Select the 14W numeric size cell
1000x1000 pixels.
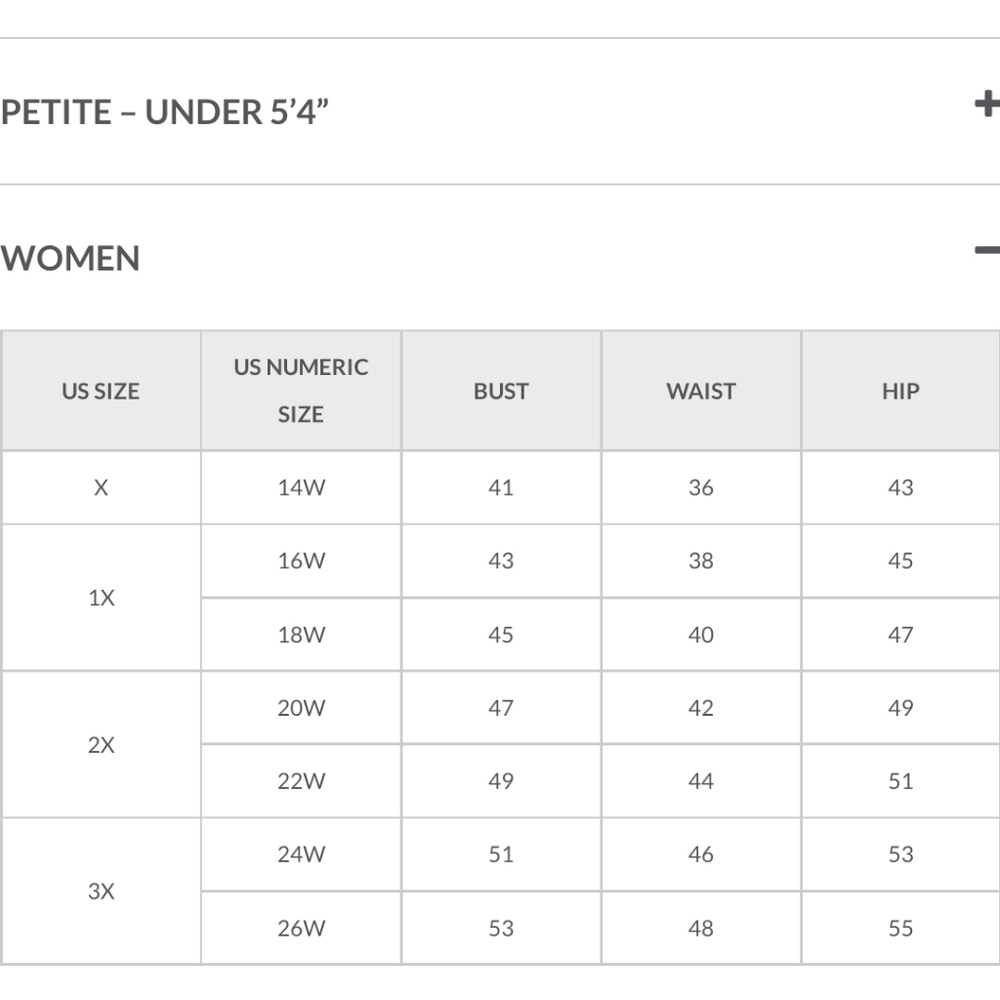[301, 488]
